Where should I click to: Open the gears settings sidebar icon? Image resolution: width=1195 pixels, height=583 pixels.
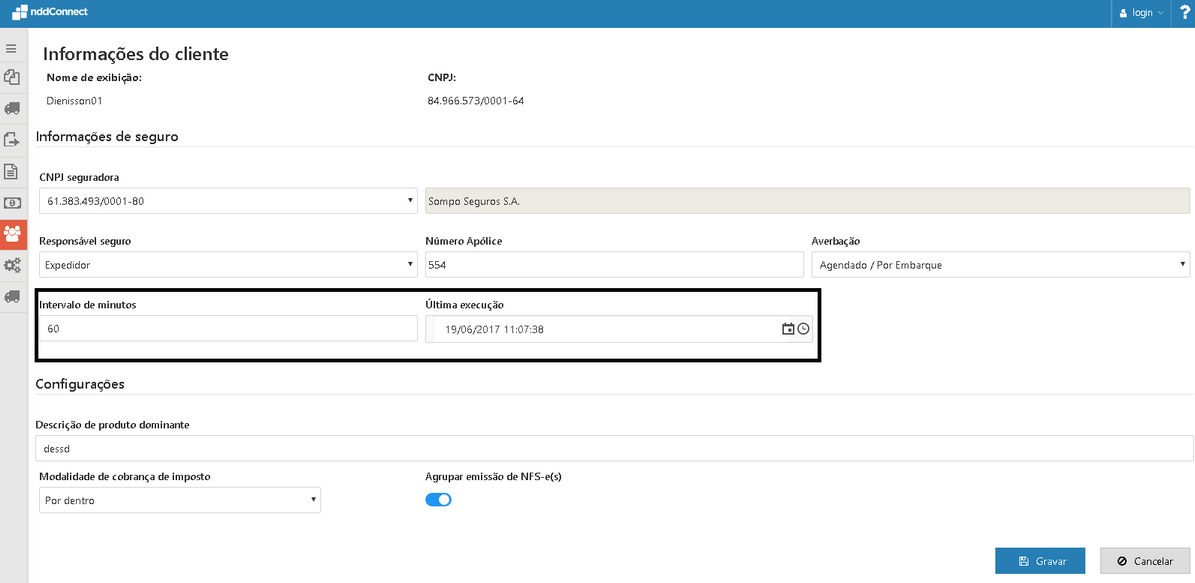point(12,265)
